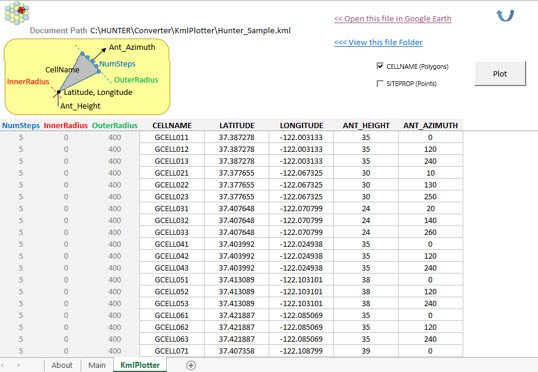Select cell GCELL023
The height and width of the screenshot is (372, 538).
point(172,197)
